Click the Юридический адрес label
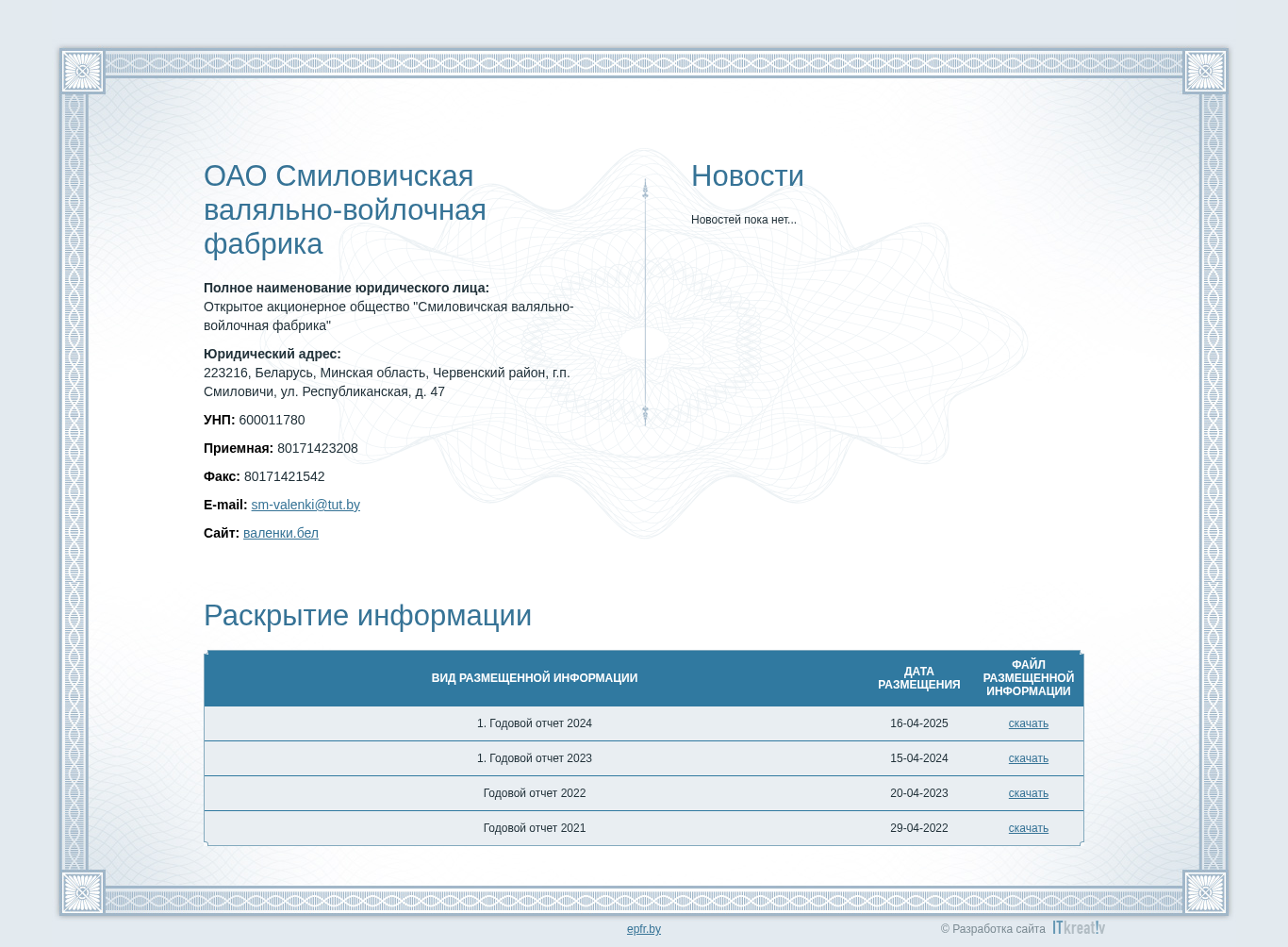Viewport: 1288px width, 947px height. [272, 354]
